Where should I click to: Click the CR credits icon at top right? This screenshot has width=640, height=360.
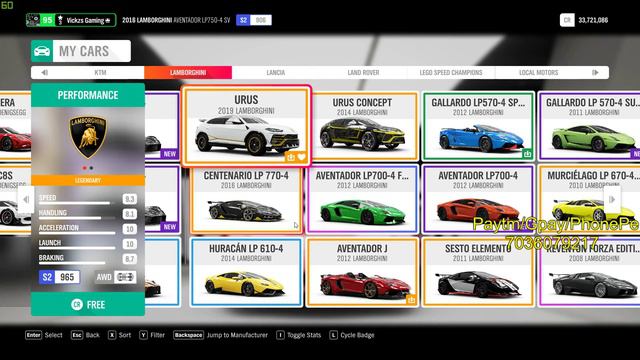567,20
